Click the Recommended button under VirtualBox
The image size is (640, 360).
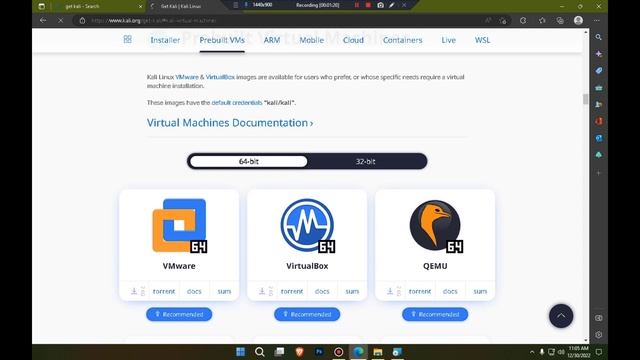tap(307, 314)
